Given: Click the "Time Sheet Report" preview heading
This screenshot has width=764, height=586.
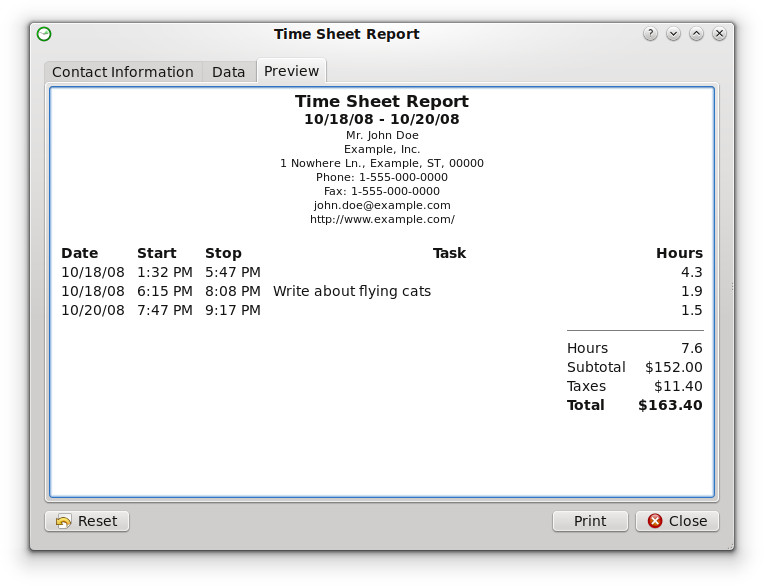Looking at the screenshot, I should click(382, 101).
